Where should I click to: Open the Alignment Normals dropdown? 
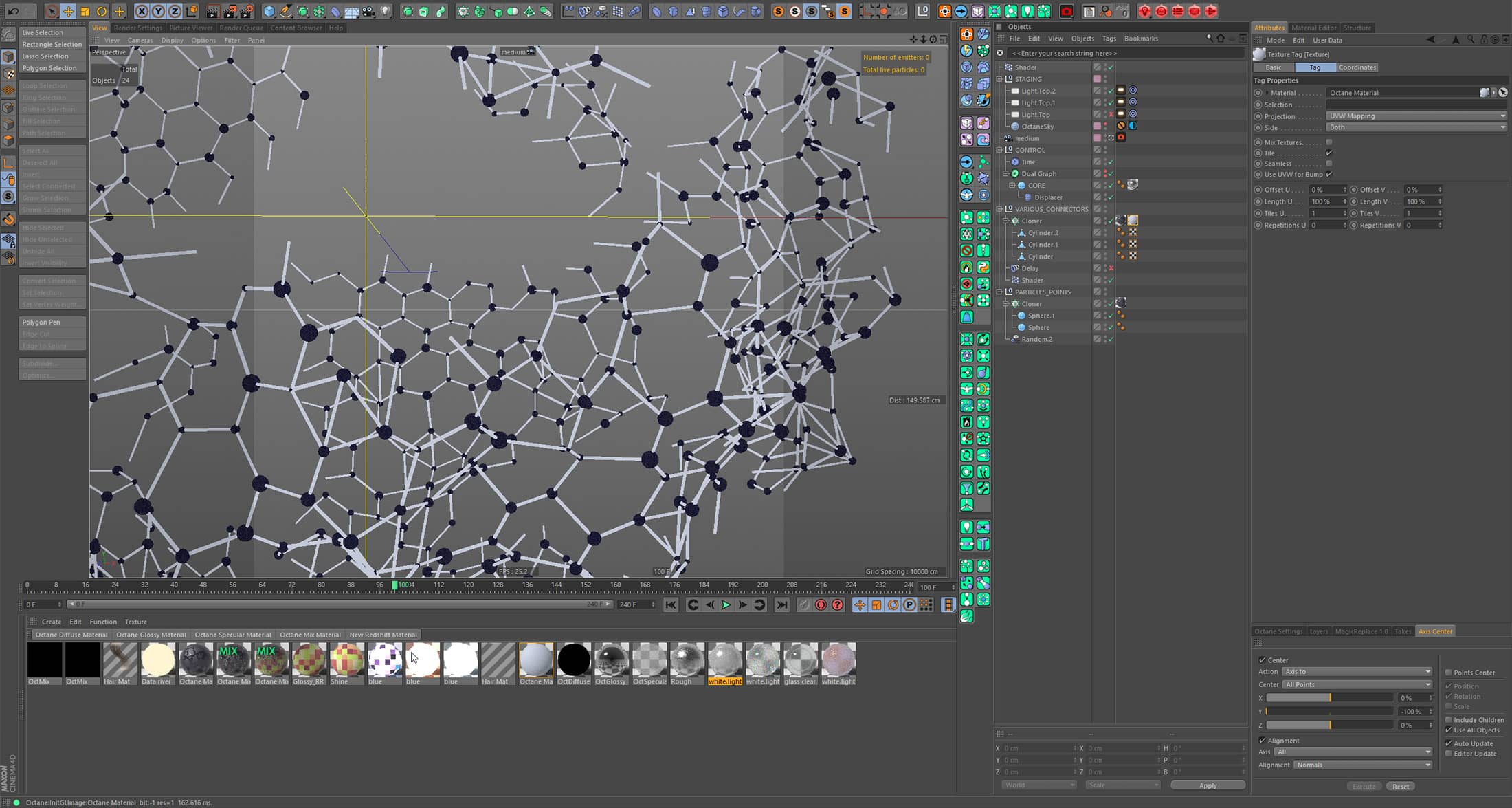point(1363,765)
